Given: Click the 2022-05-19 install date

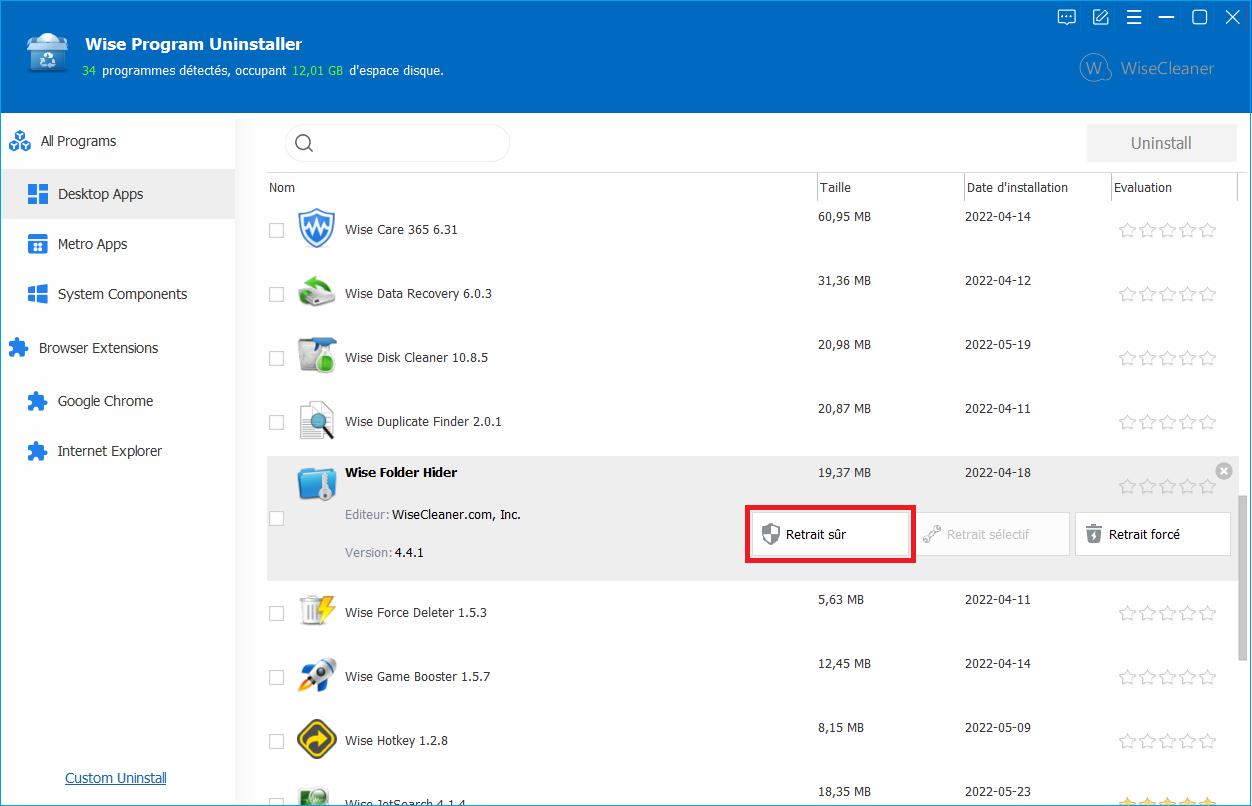Looking at the screenshot, I should pyautogui.click(x=998, y=345).
